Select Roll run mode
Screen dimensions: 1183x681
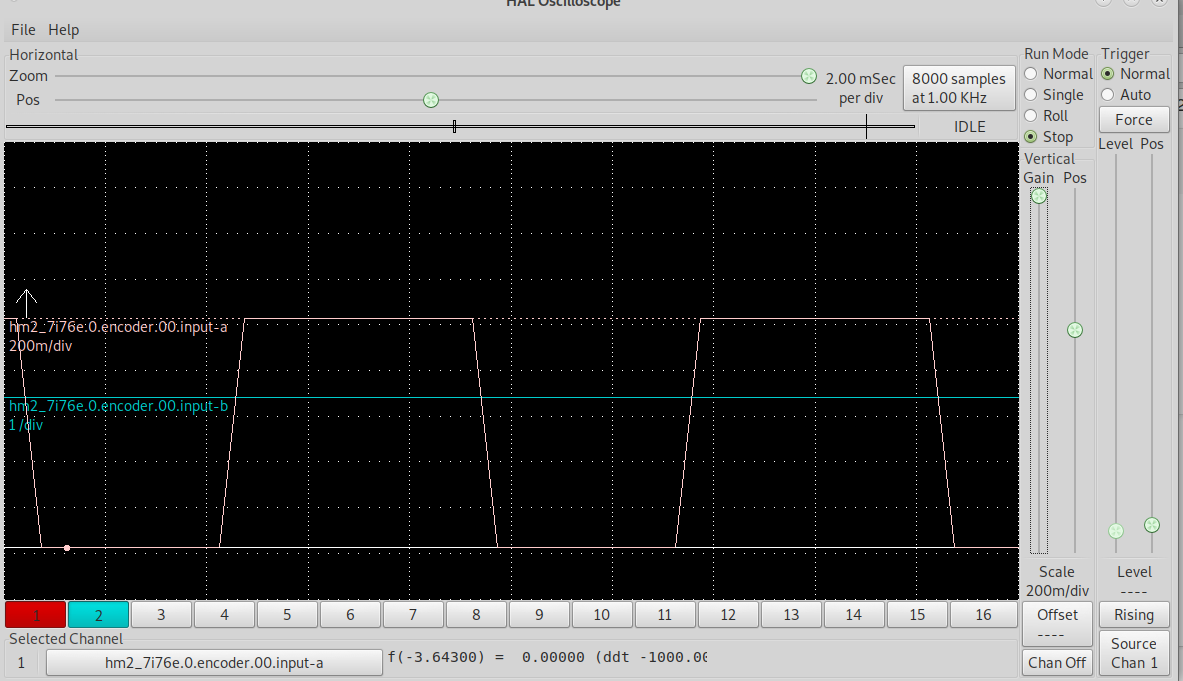pos(1046,116)
